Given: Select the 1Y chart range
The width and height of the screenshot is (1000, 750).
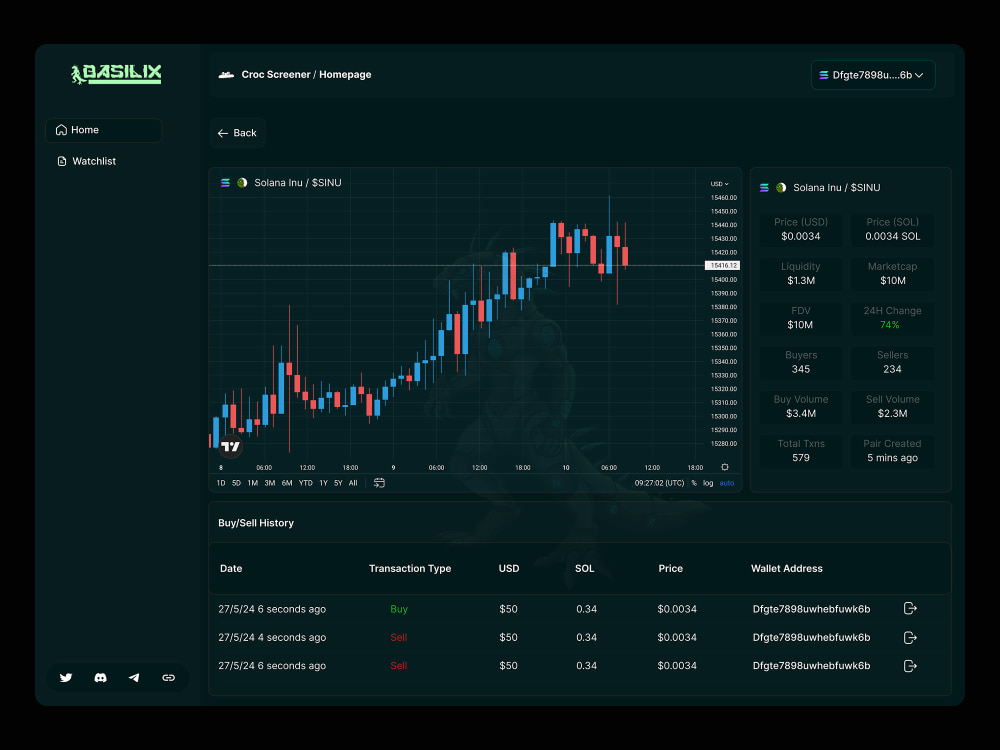Looking at the screenshot, I should 323,483.
